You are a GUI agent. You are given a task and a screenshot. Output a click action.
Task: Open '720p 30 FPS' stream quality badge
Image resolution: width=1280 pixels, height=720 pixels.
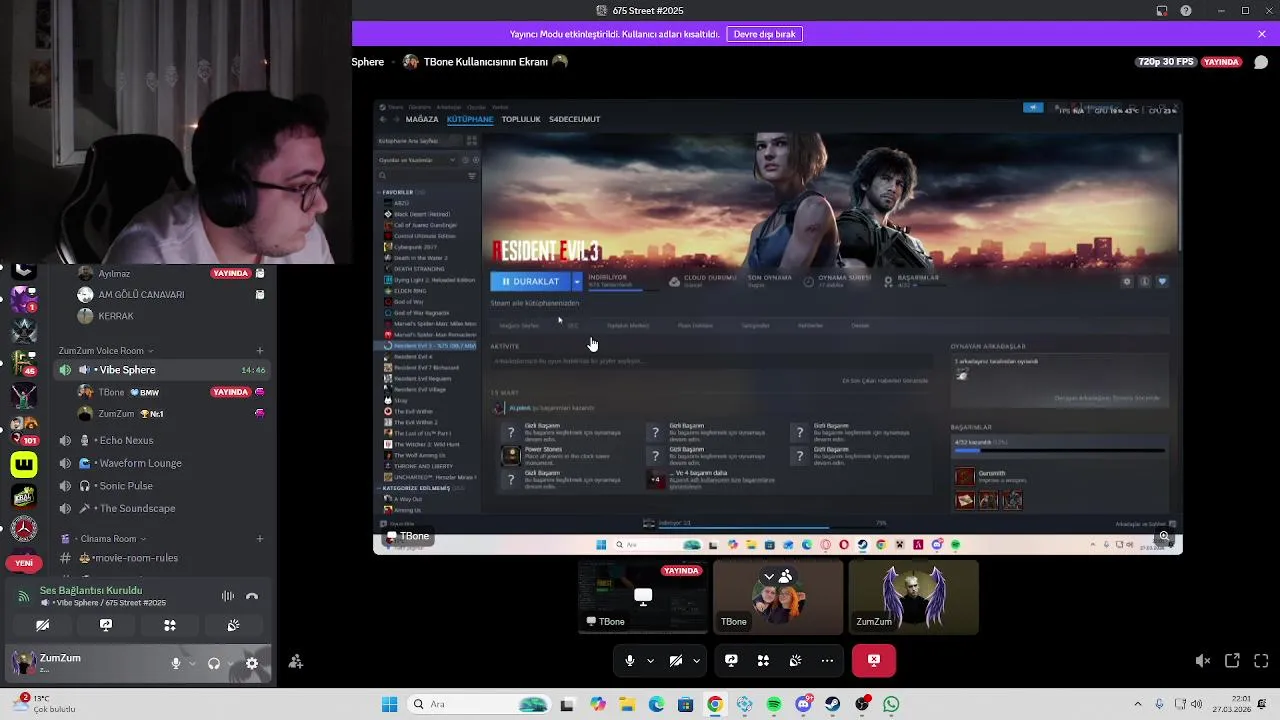(x=1165, y=62)
